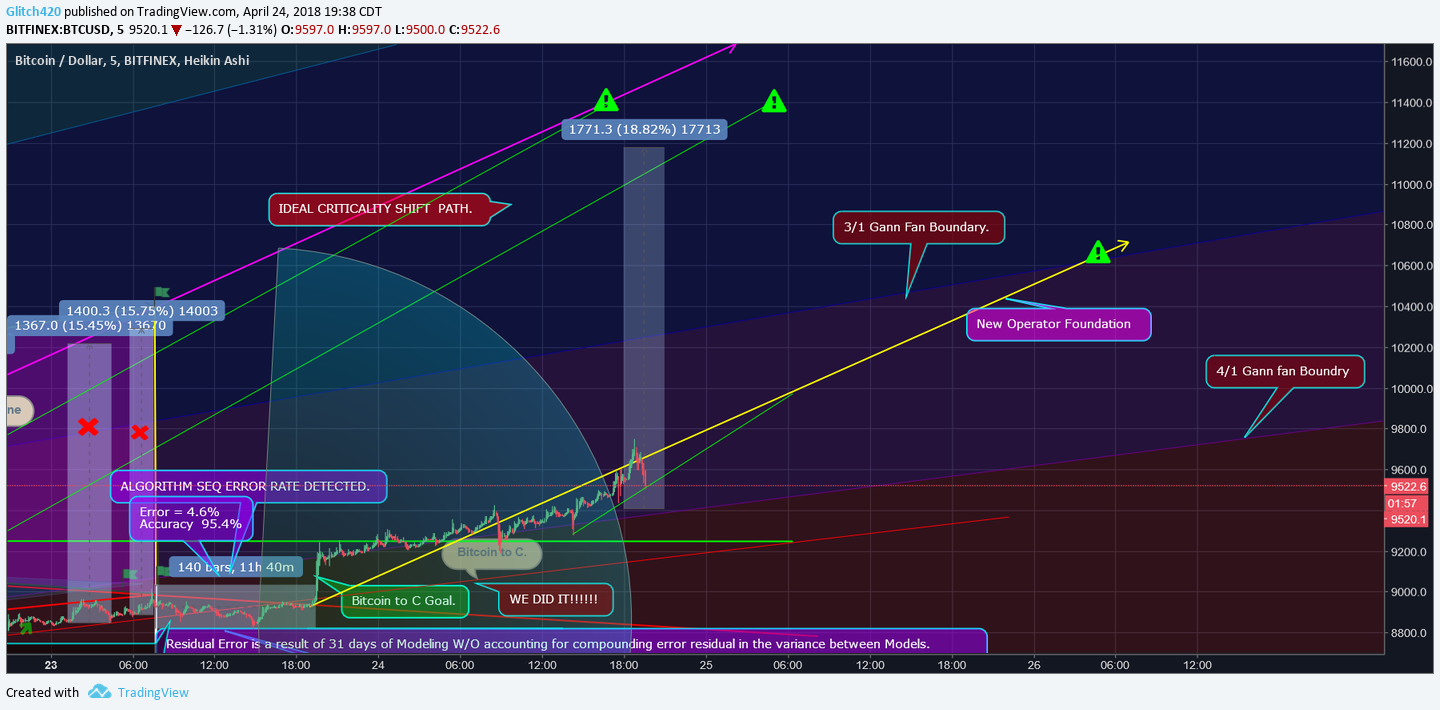Click the larger red X marker
The height and width of the screenshot is (710, 1440).
click(89, 427)
